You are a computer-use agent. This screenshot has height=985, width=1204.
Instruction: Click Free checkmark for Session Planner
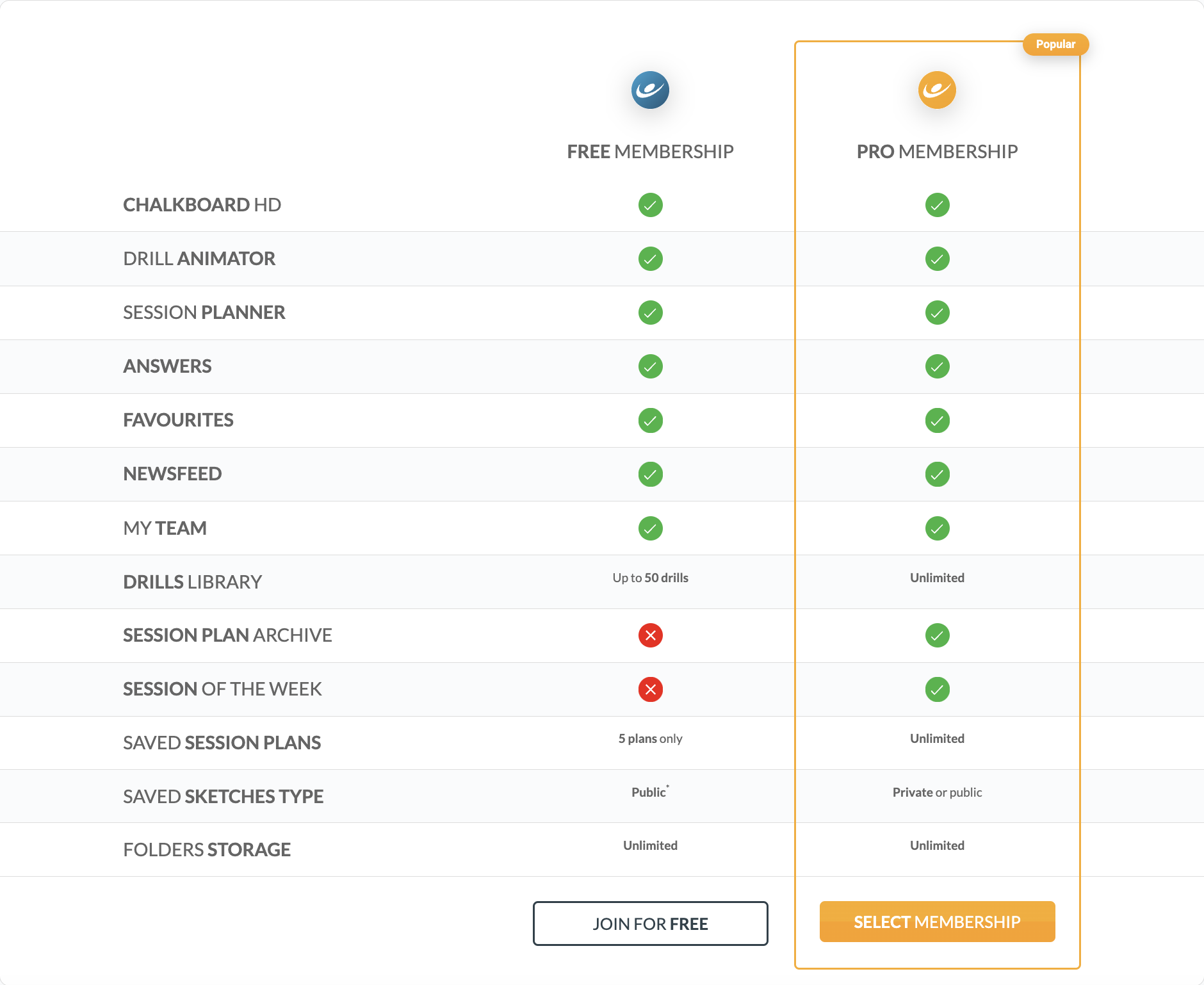point(650,313)
